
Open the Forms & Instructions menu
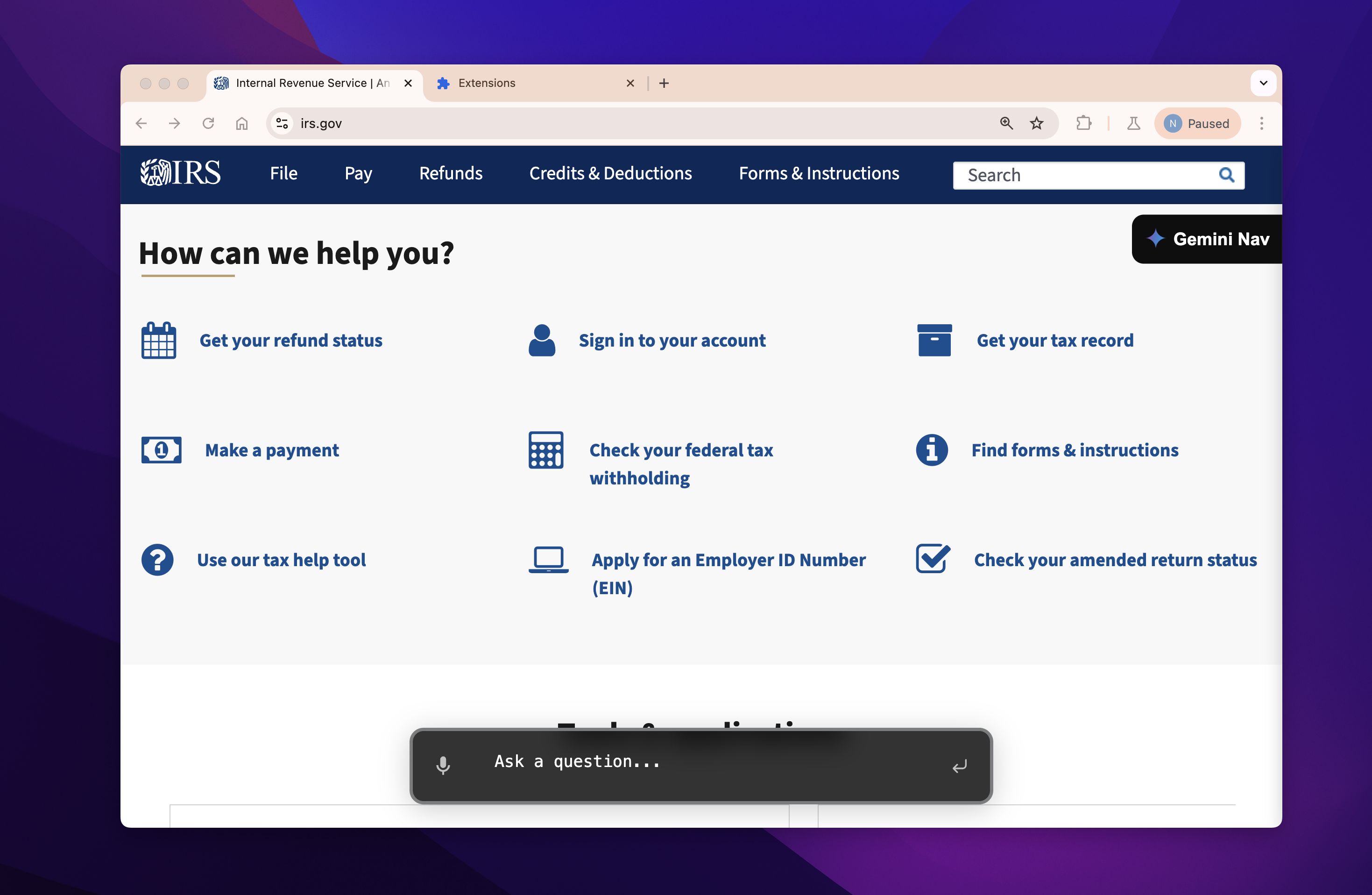[819, 174]
